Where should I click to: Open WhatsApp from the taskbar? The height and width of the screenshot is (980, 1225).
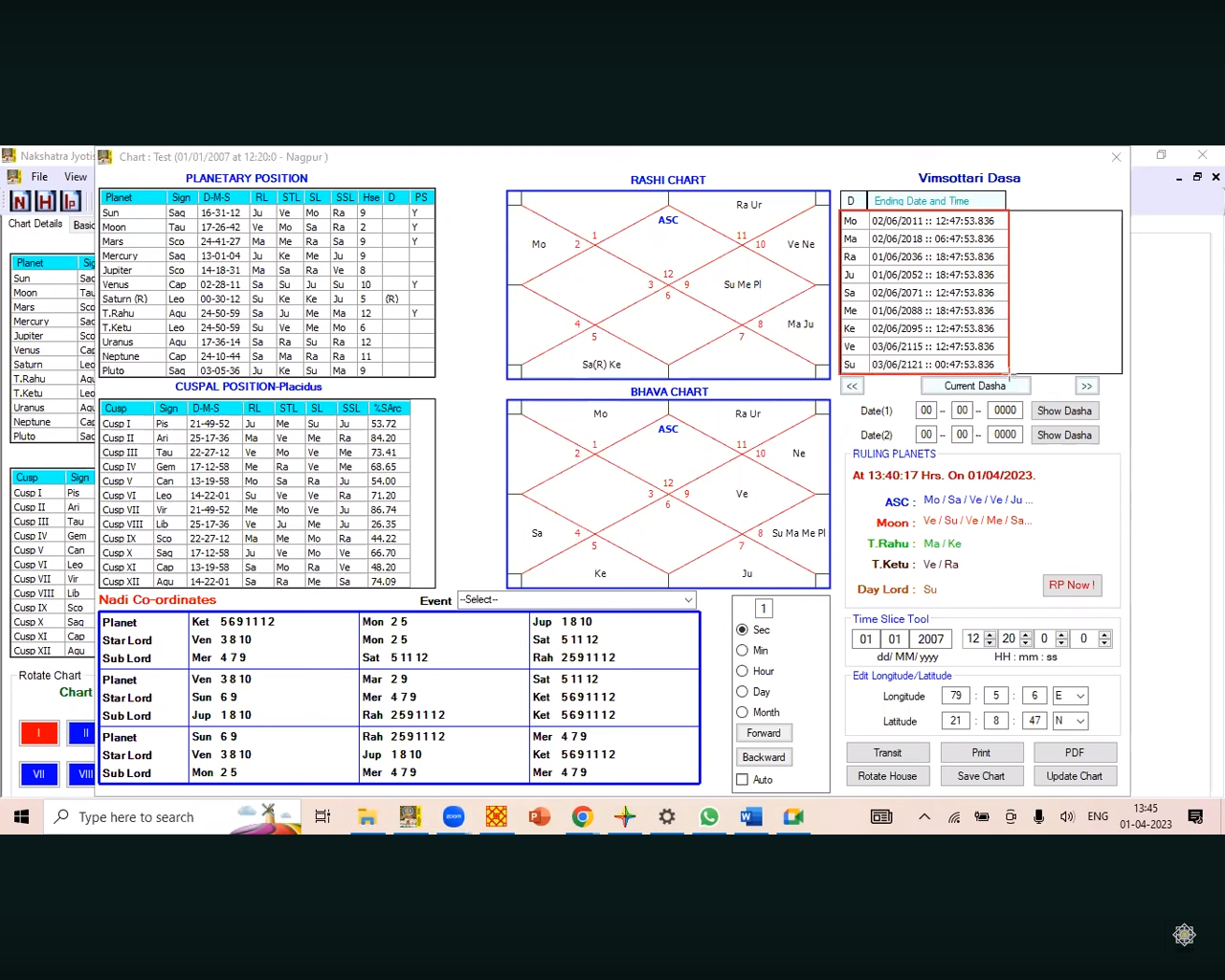(x=709, y=816)
